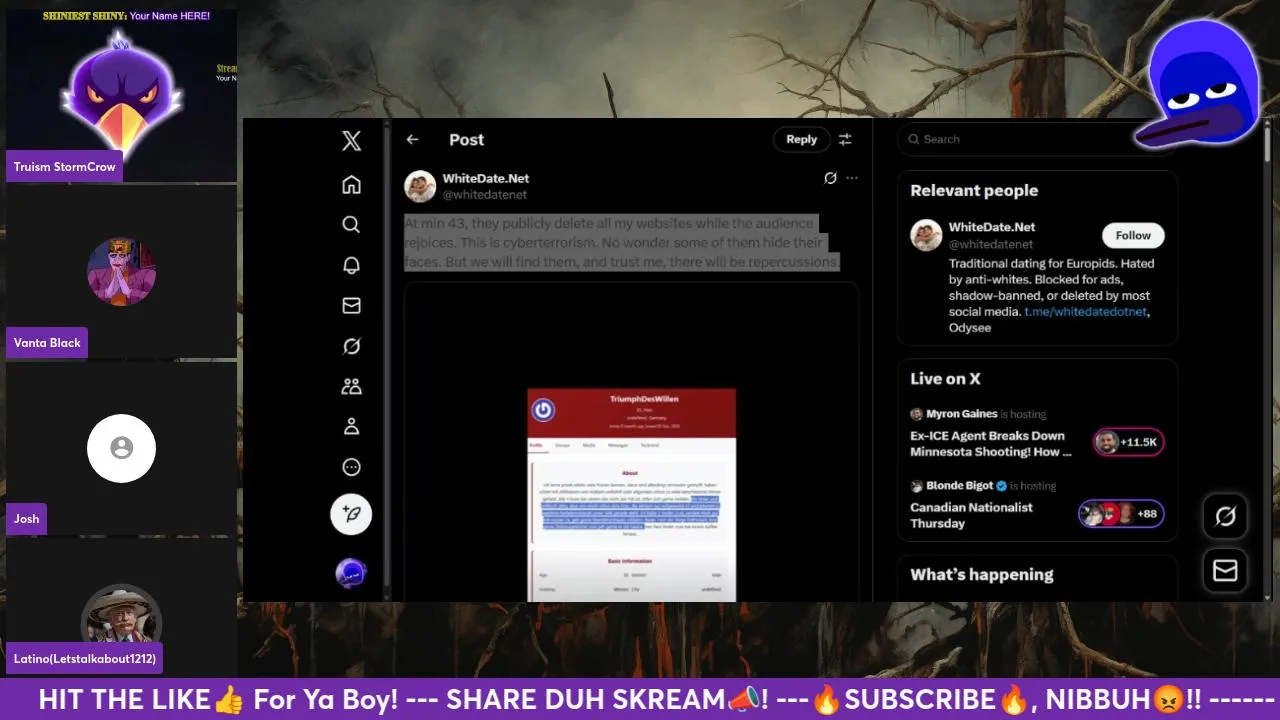
Task: Open Communities people icon
Action: tap(351, 386)
